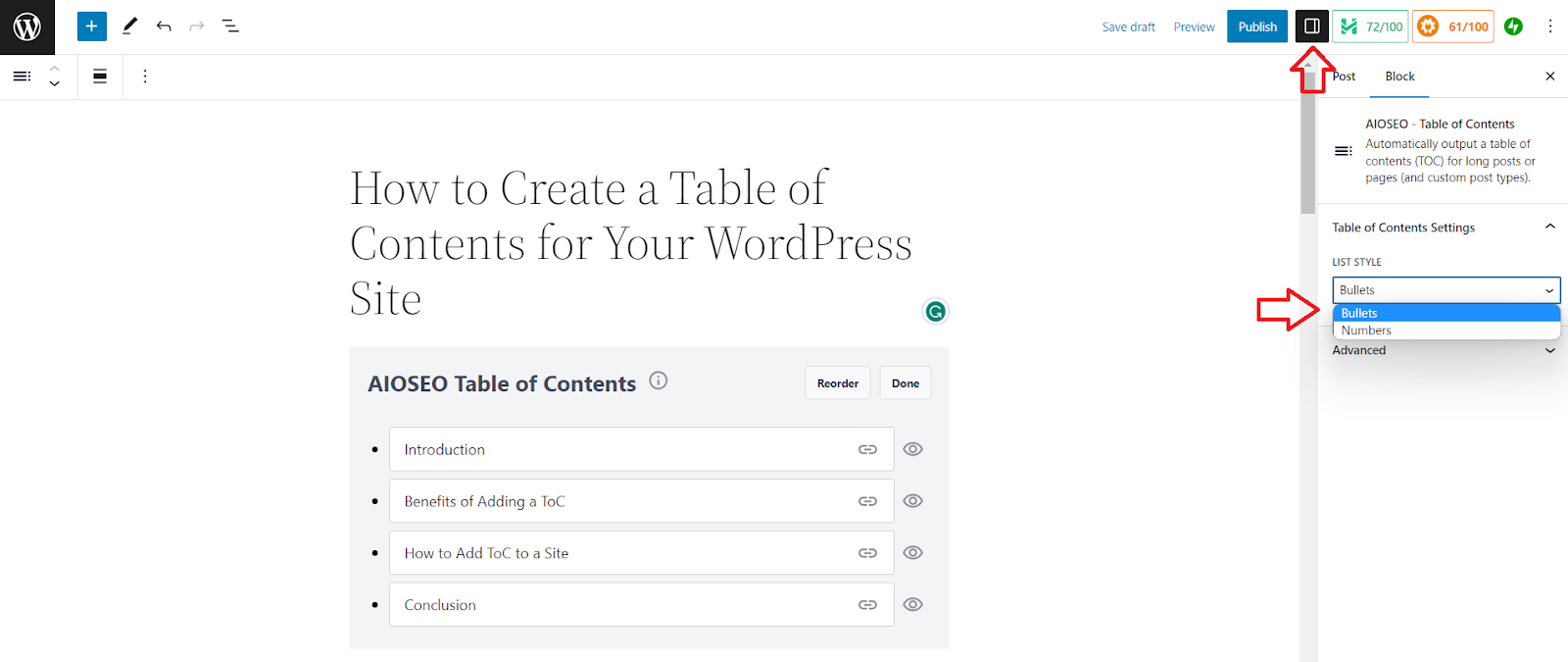This screenshot has width=1568, height=662.
Task: Click the Table of Contents block type icon
Action: [x=22, y=76]
